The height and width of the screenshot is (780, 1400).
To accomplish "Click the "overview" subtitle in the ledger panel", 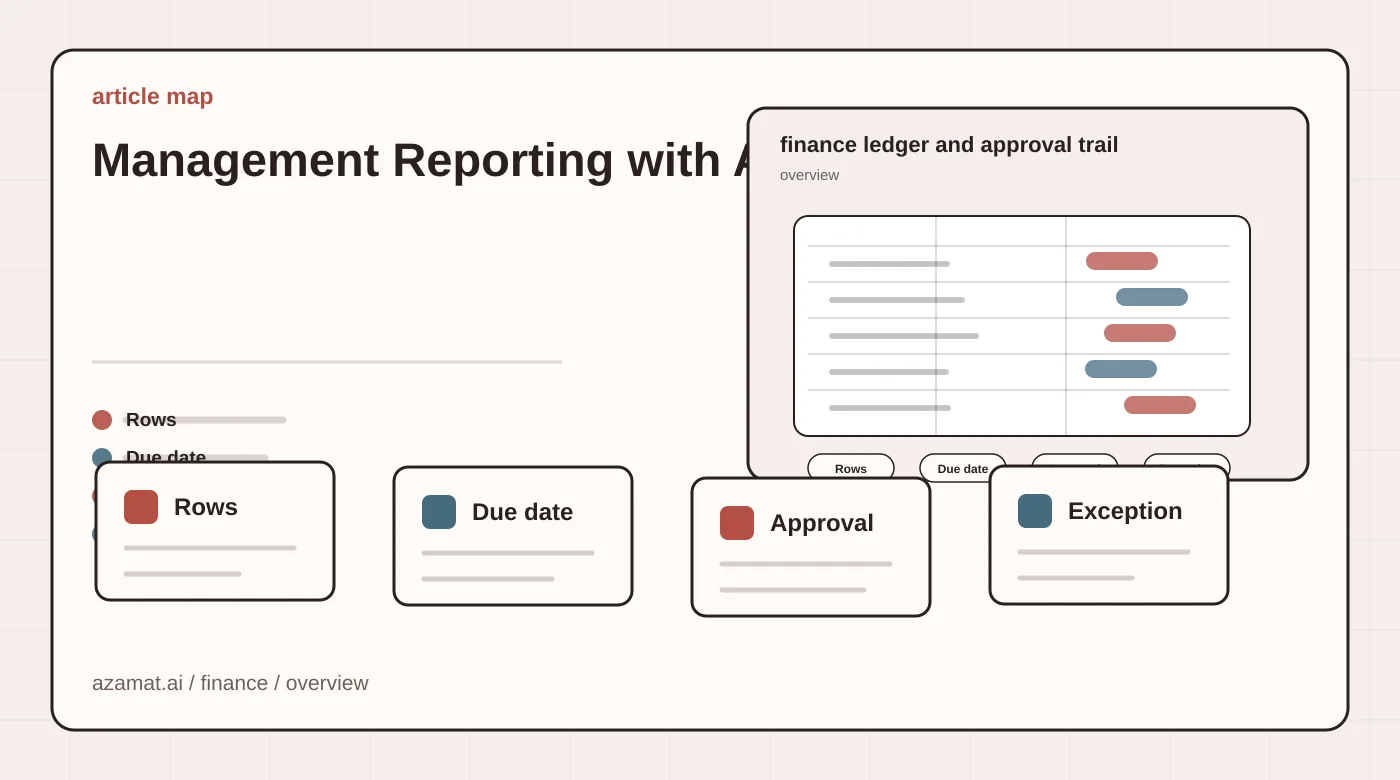I will click(x=809, y=175).
